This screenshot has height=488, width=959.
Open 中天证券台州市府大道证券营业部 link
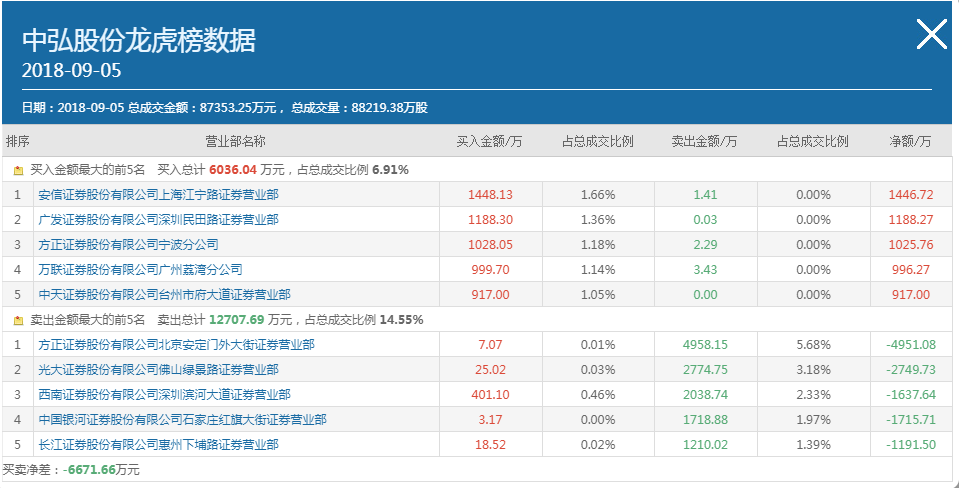(165, 295)
